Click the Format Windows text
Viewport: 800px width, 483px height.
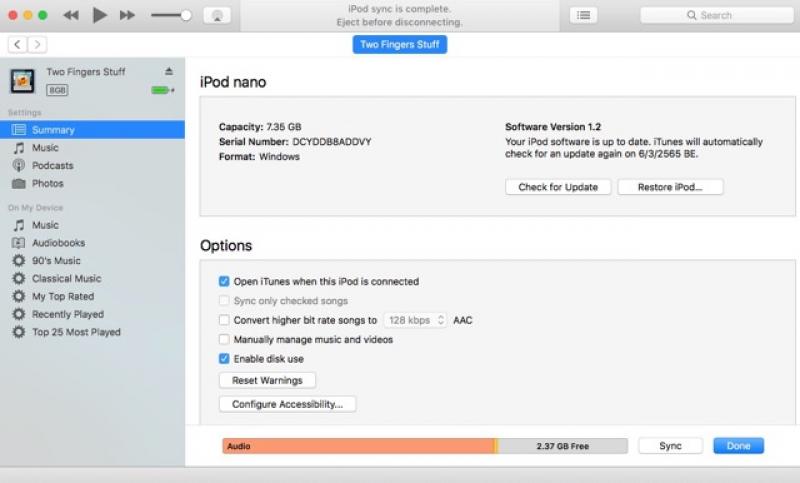(259, 157)
